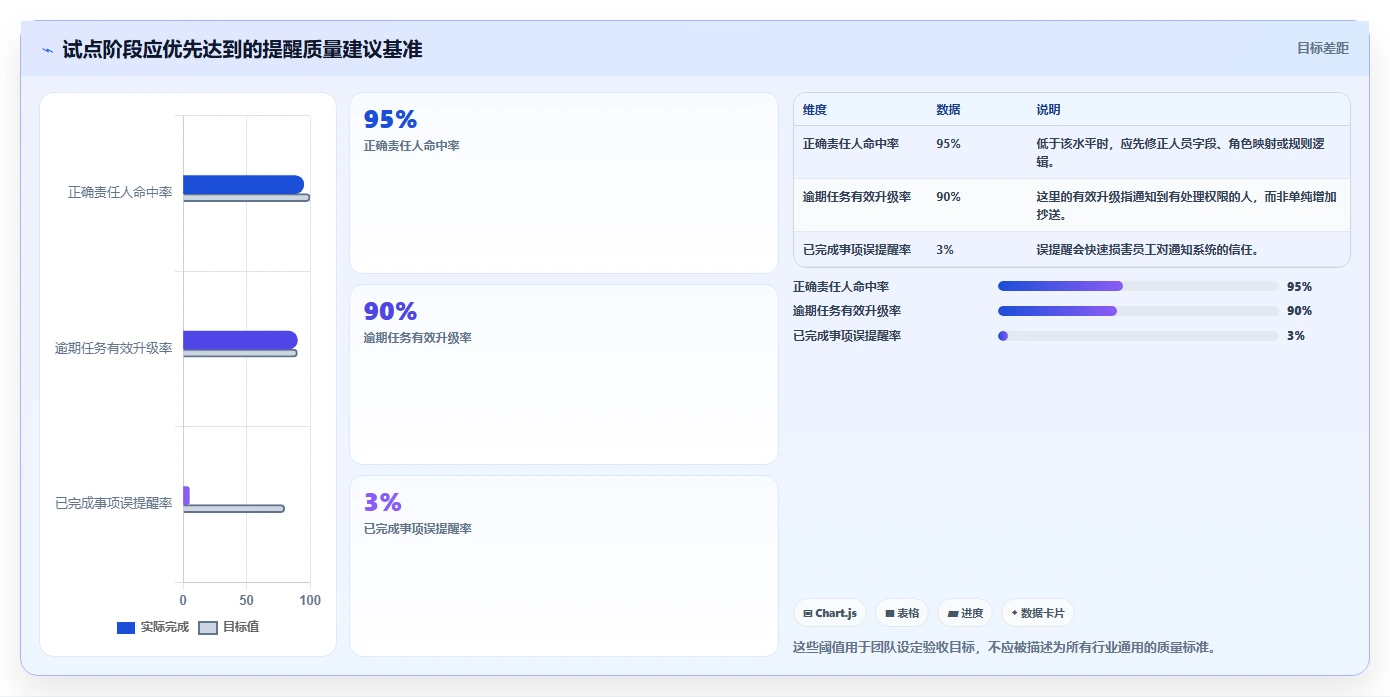Click the 表格 chip
Image resolution: width=1390 pixels, height=697 pixels.
click(902, 613)
